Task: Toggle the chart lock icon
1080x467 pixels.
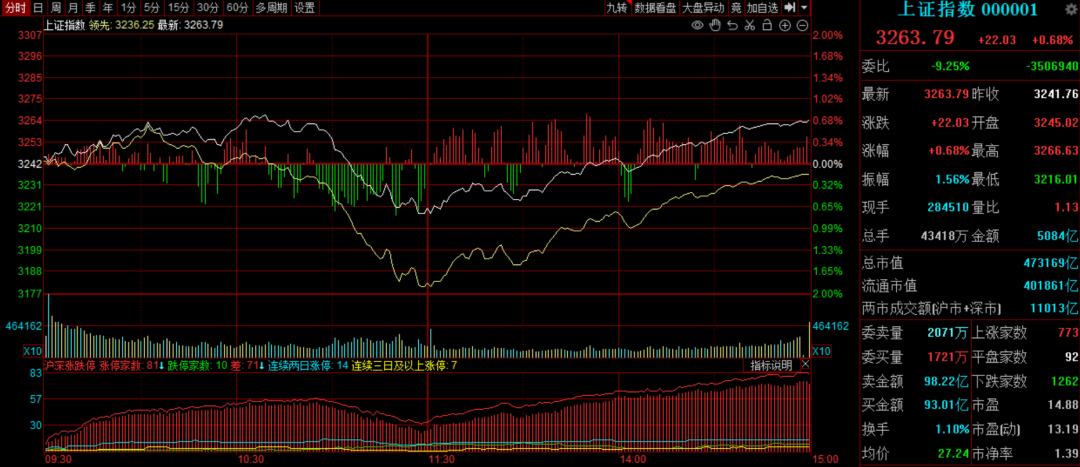Action: pos(767,25)
